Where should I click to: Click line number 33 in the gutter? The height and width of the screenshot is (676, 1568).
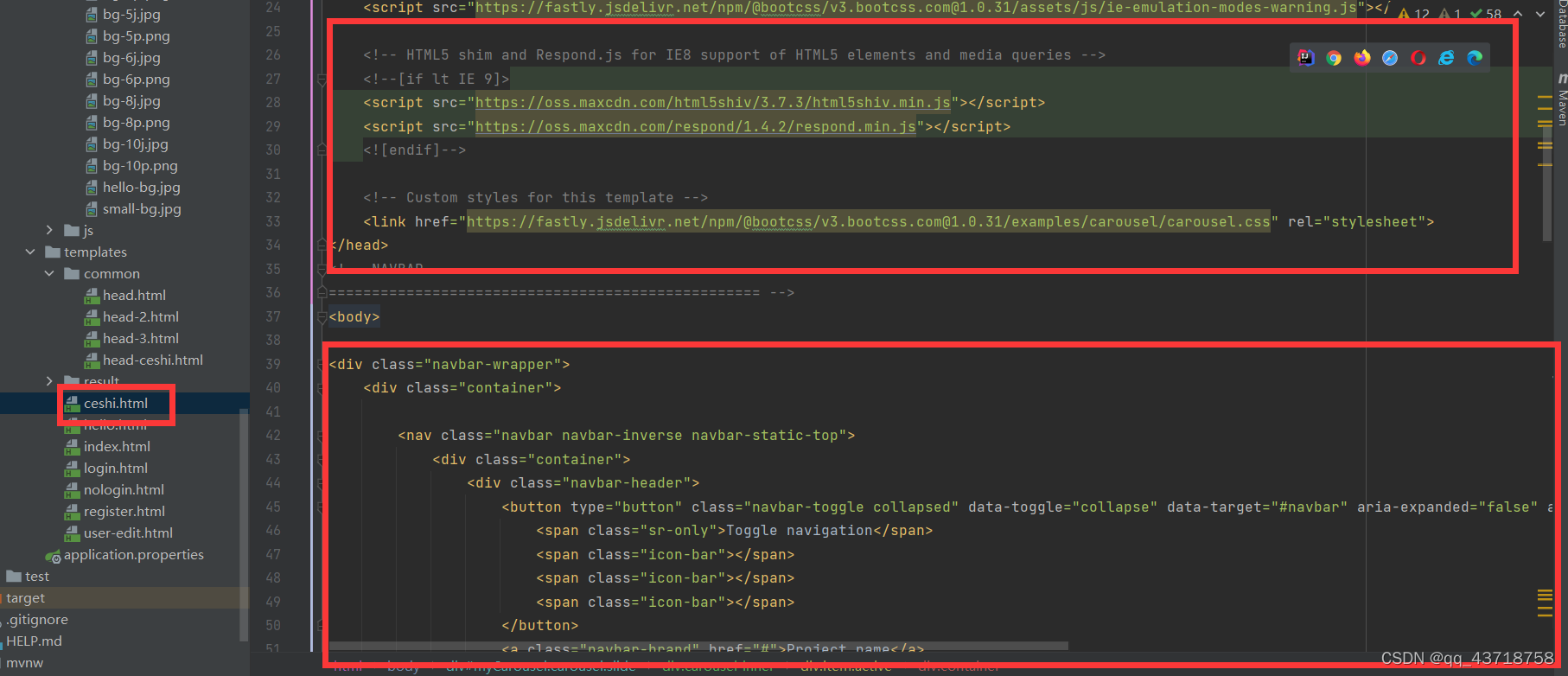coord(273,222)
